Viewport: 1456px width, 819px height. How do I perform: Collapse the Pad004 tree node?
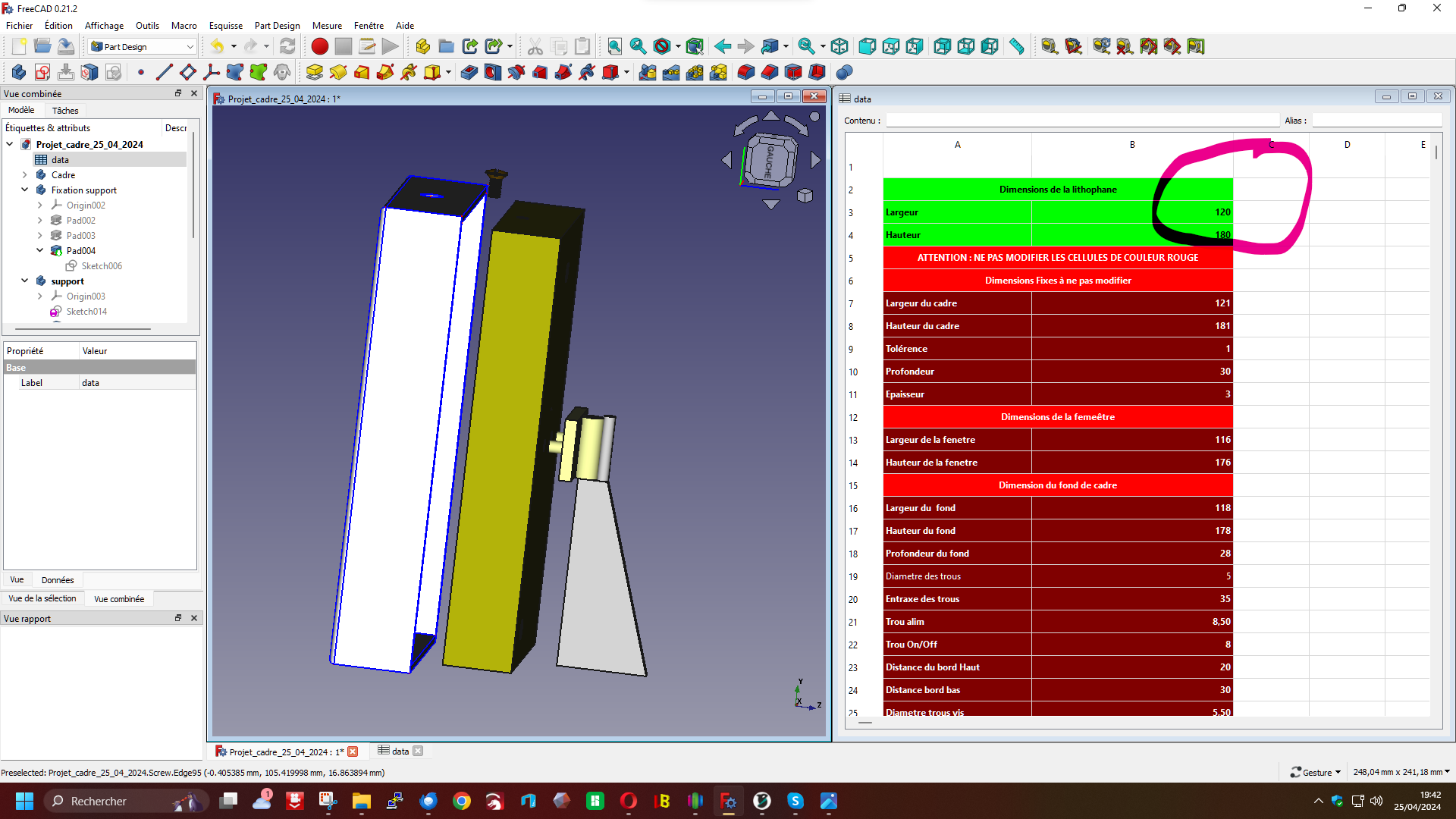[x=40, y=250]
